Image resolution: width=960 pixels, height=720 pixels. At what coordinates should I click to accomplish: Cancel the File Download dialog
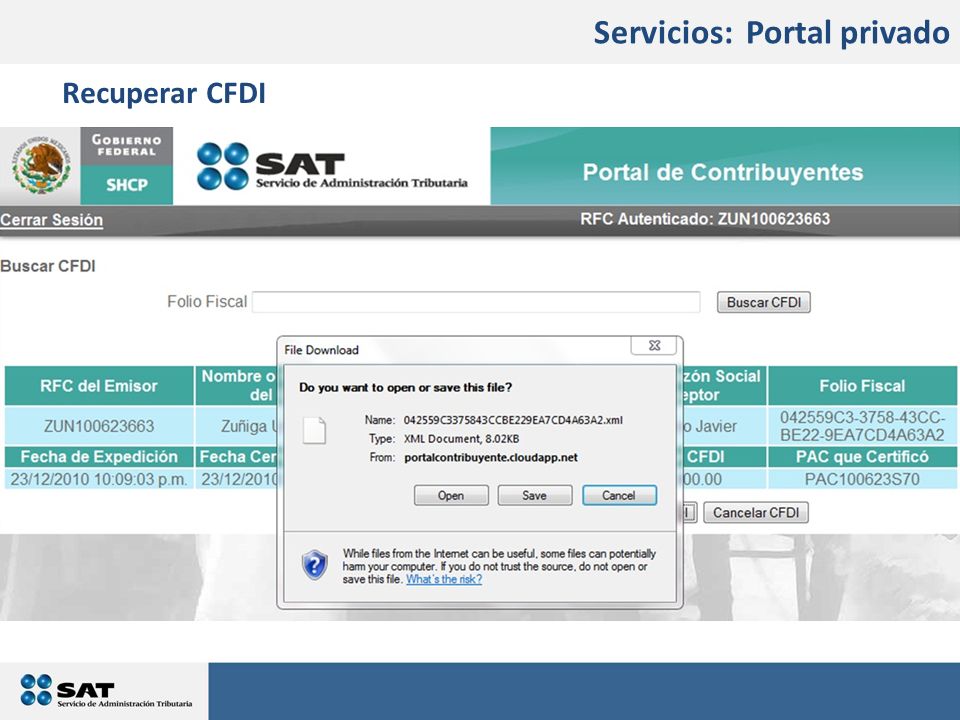pyautogui.click(x=619, y=495)
